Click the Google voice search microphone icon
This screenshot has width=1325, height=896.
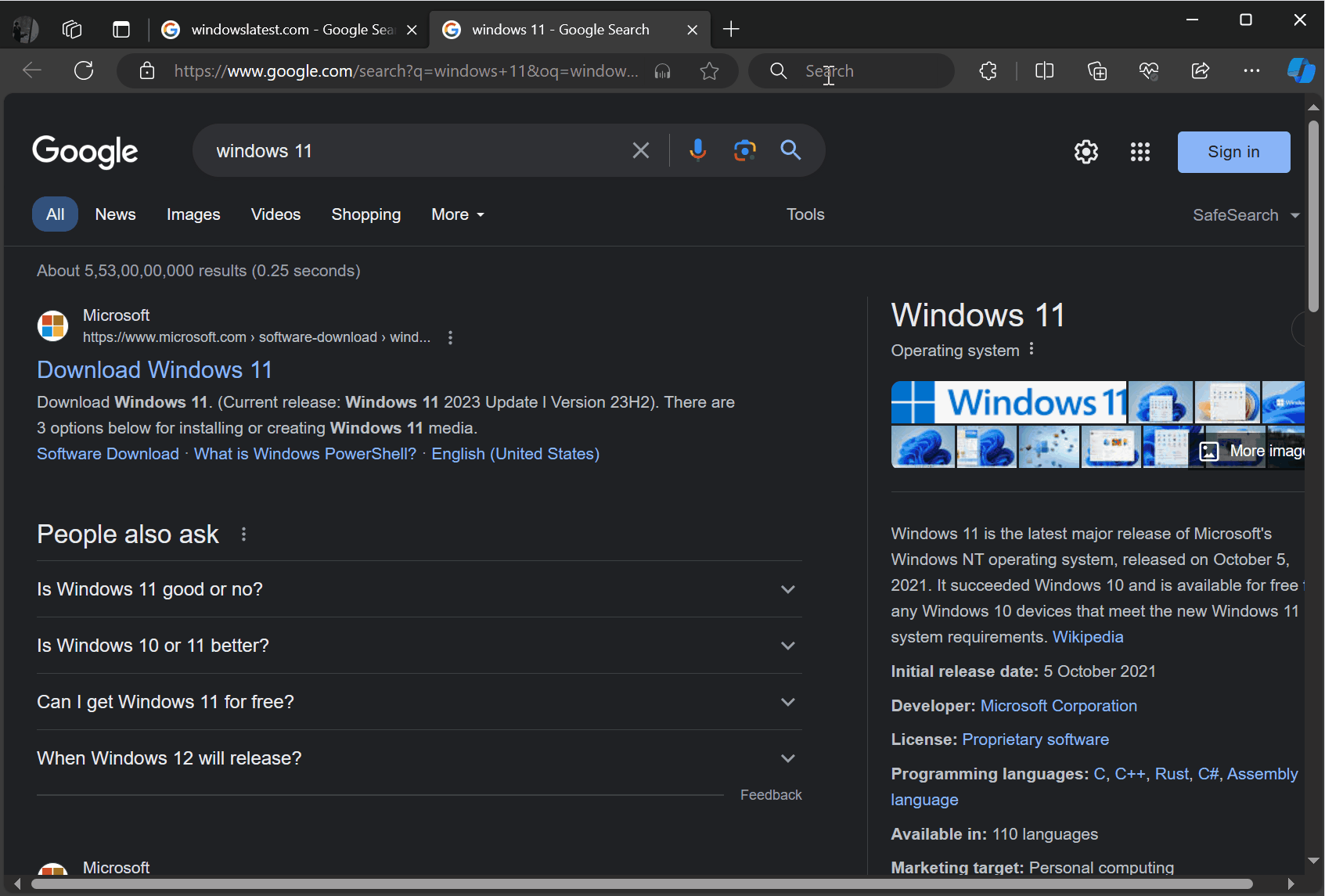pos(697,149)
